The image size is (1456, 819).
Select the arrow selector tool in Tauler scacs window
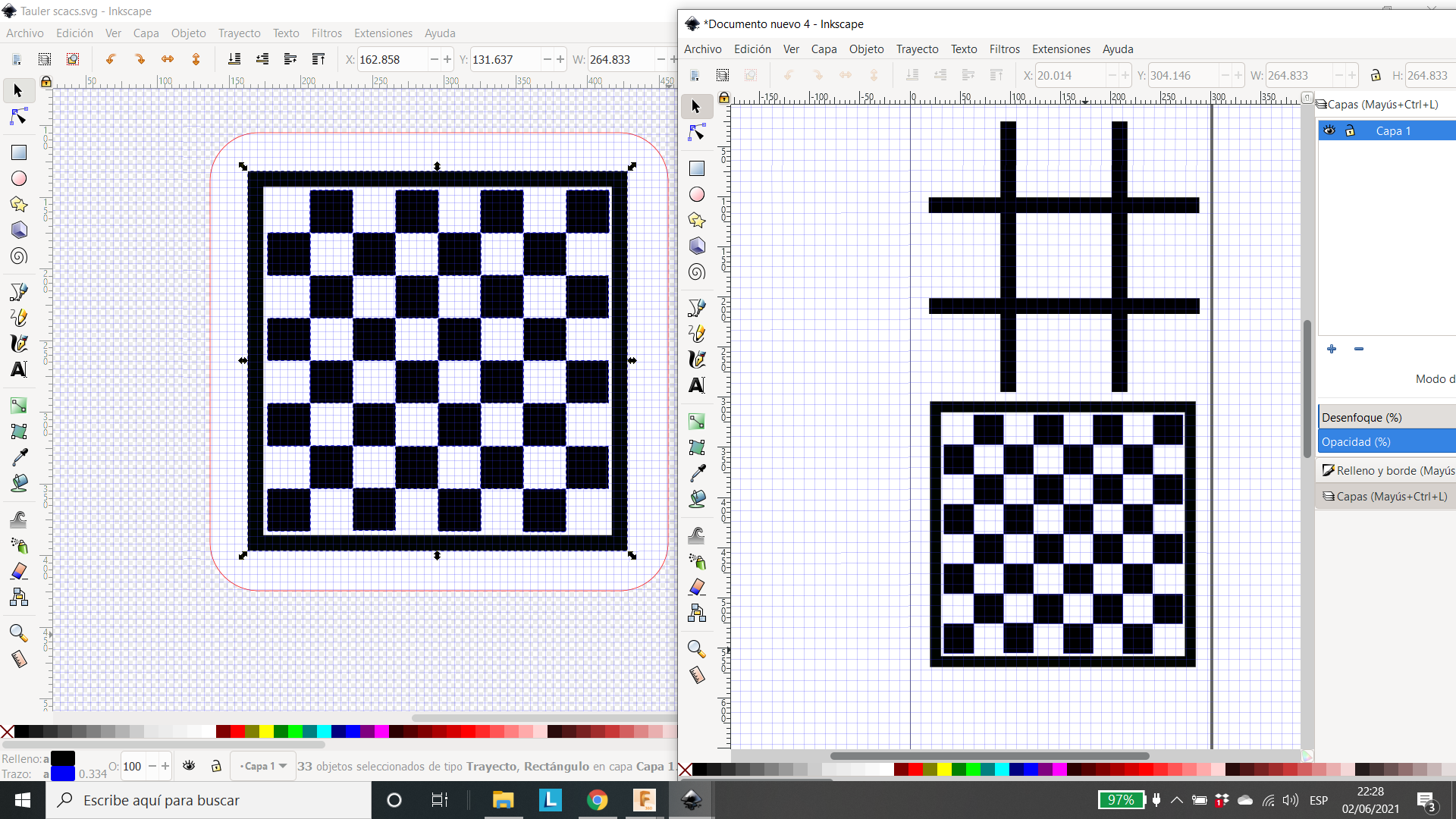point(18,91)
